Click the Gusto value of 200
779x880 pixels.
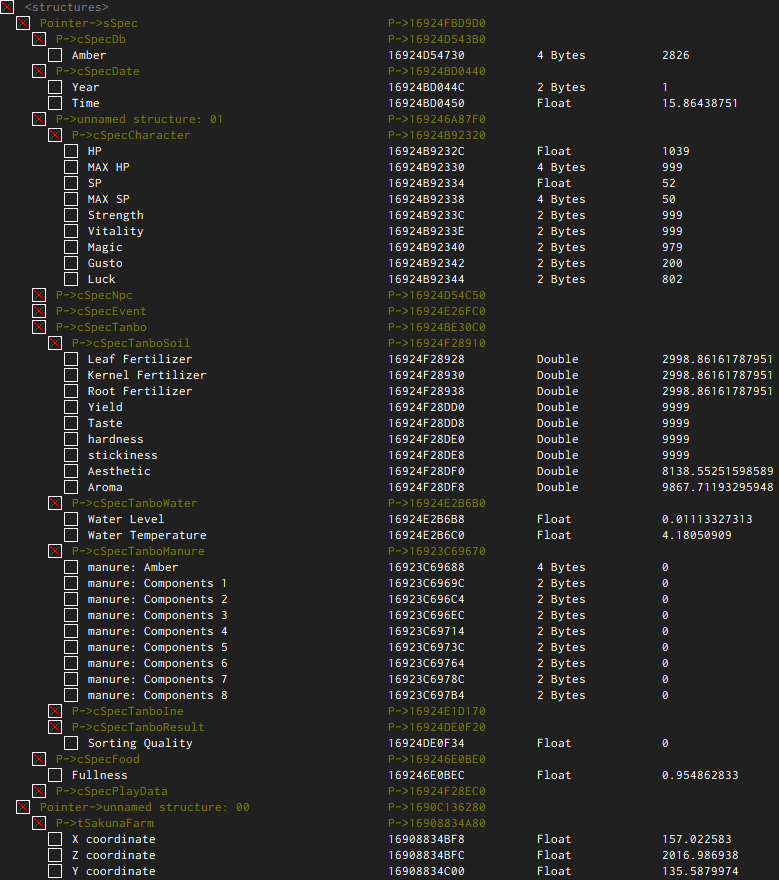(x=672, y=263)
